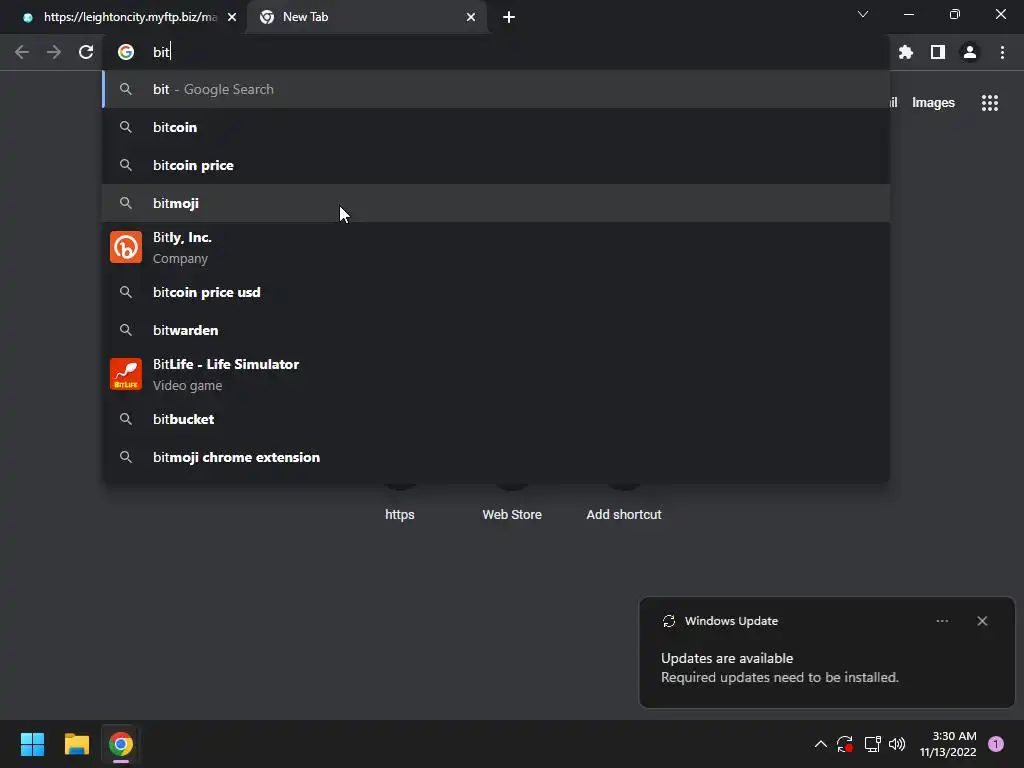Click the Google logo in address bar

[x=125, y=52]
